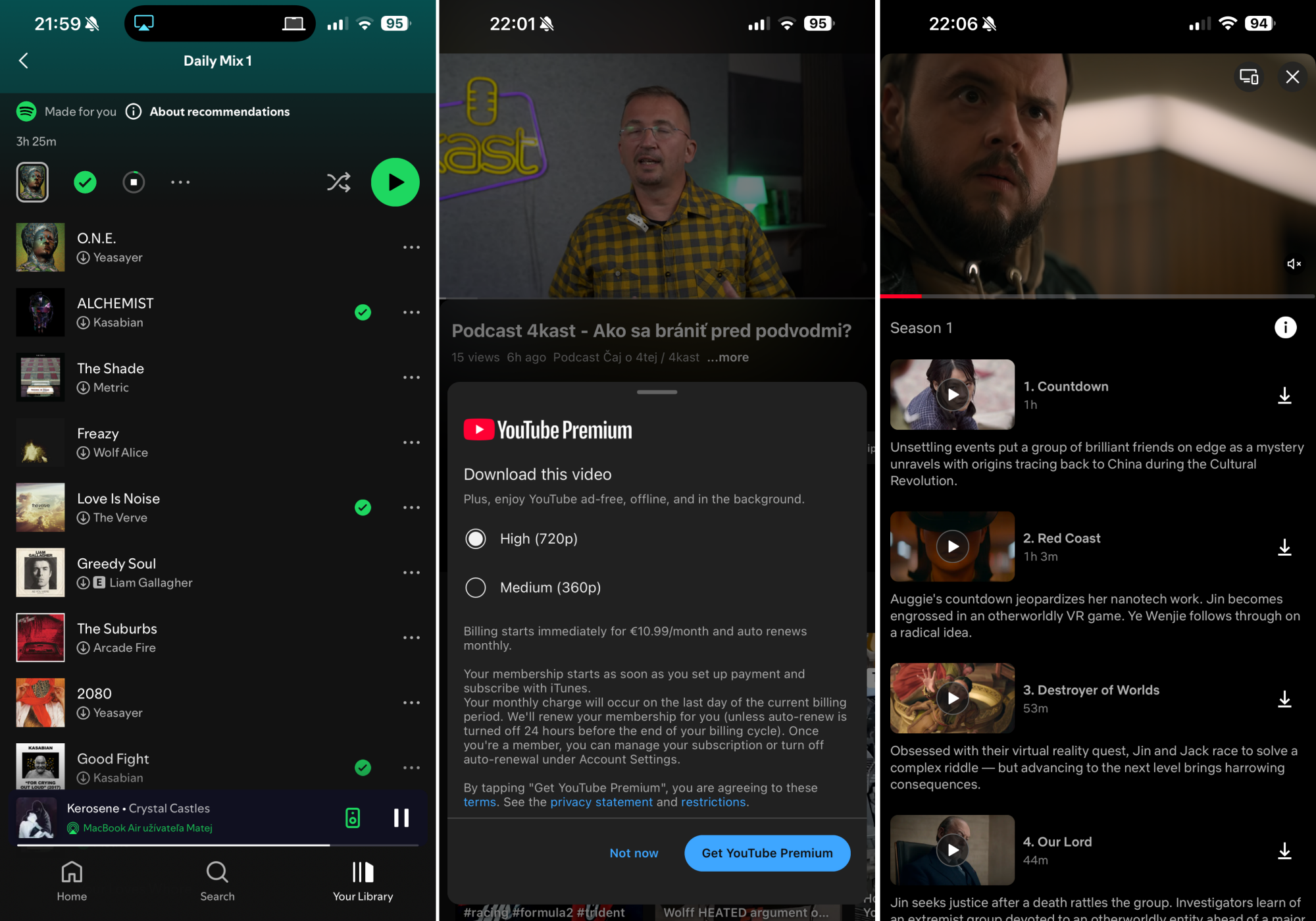
Task: Tap battery indicator in Spotify status bar
Action: click(395, 23)
